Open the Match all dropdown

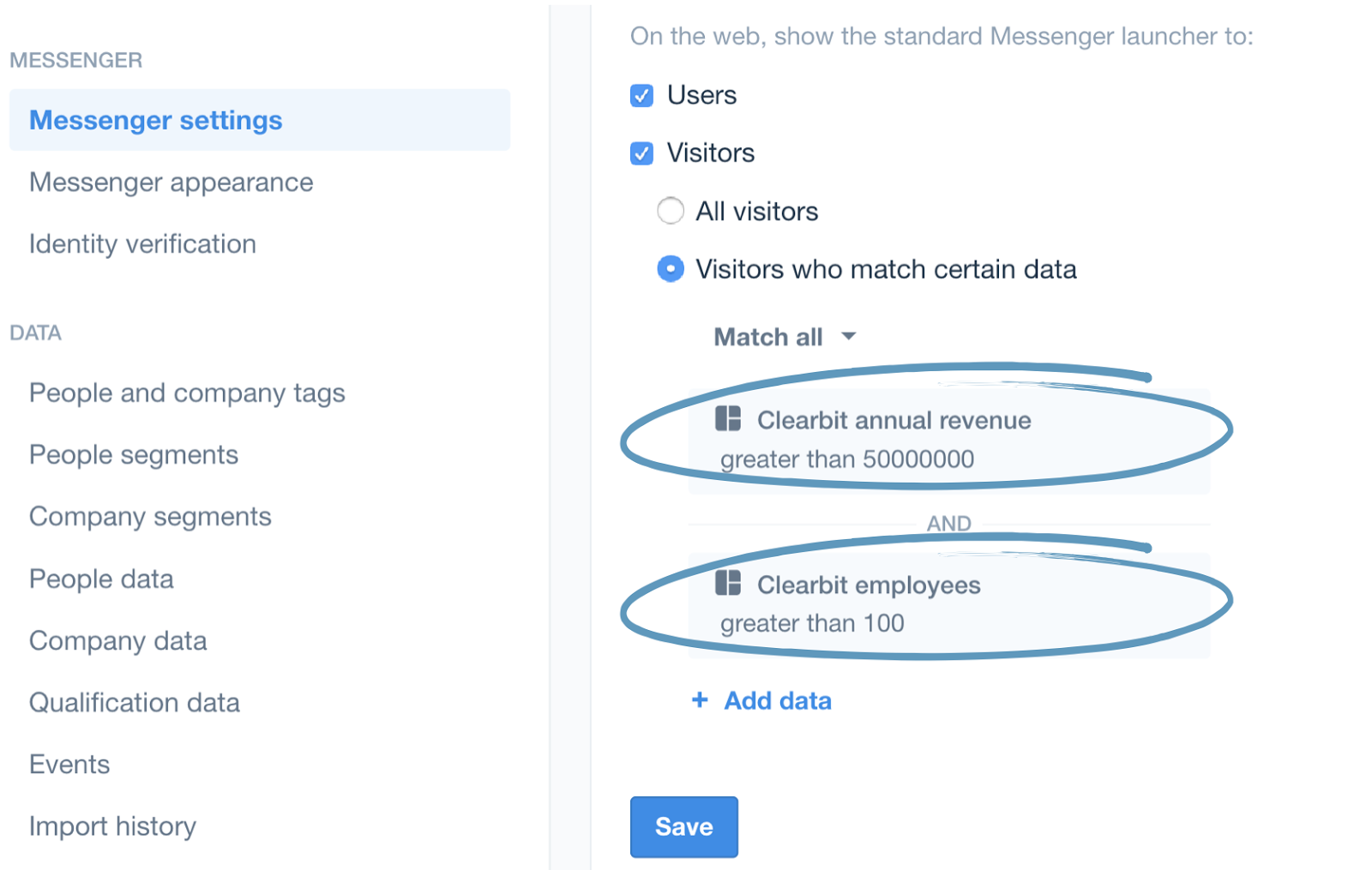click(x=785, y=336)
